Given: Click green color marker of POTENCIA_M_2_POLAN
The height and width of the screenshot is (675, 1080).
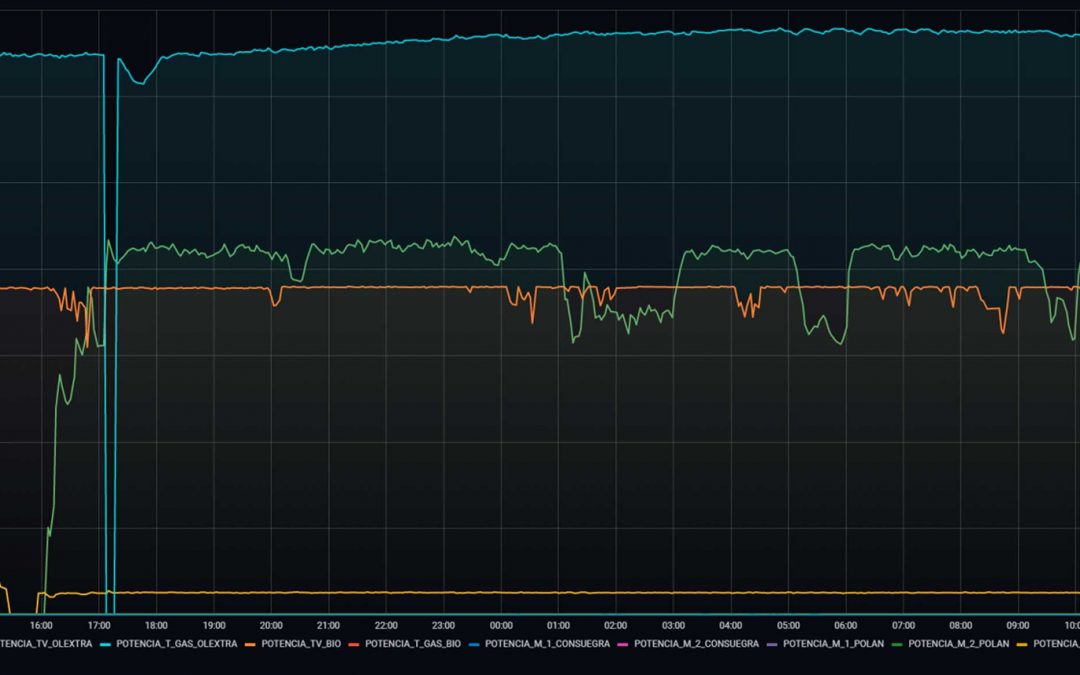Looking at the screenshot, I should 898,644.
